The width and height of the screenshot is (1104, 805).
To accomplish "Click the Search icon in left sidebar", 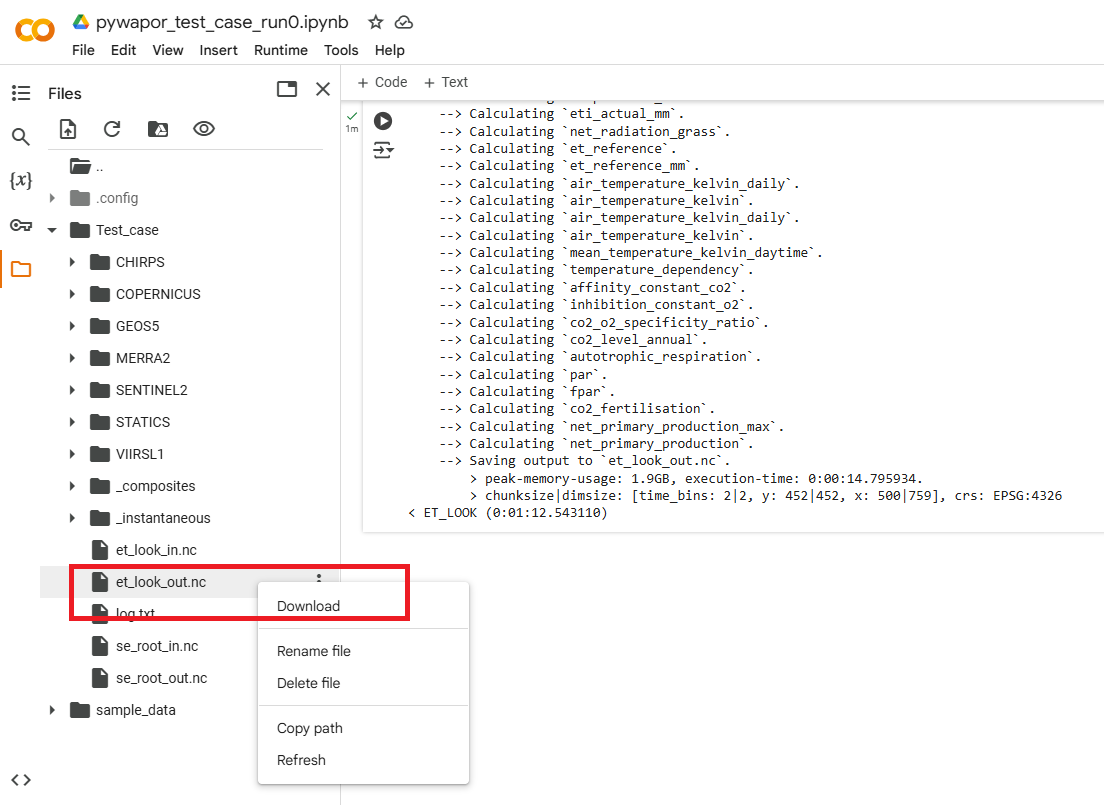I will click(x=21, y=137).
